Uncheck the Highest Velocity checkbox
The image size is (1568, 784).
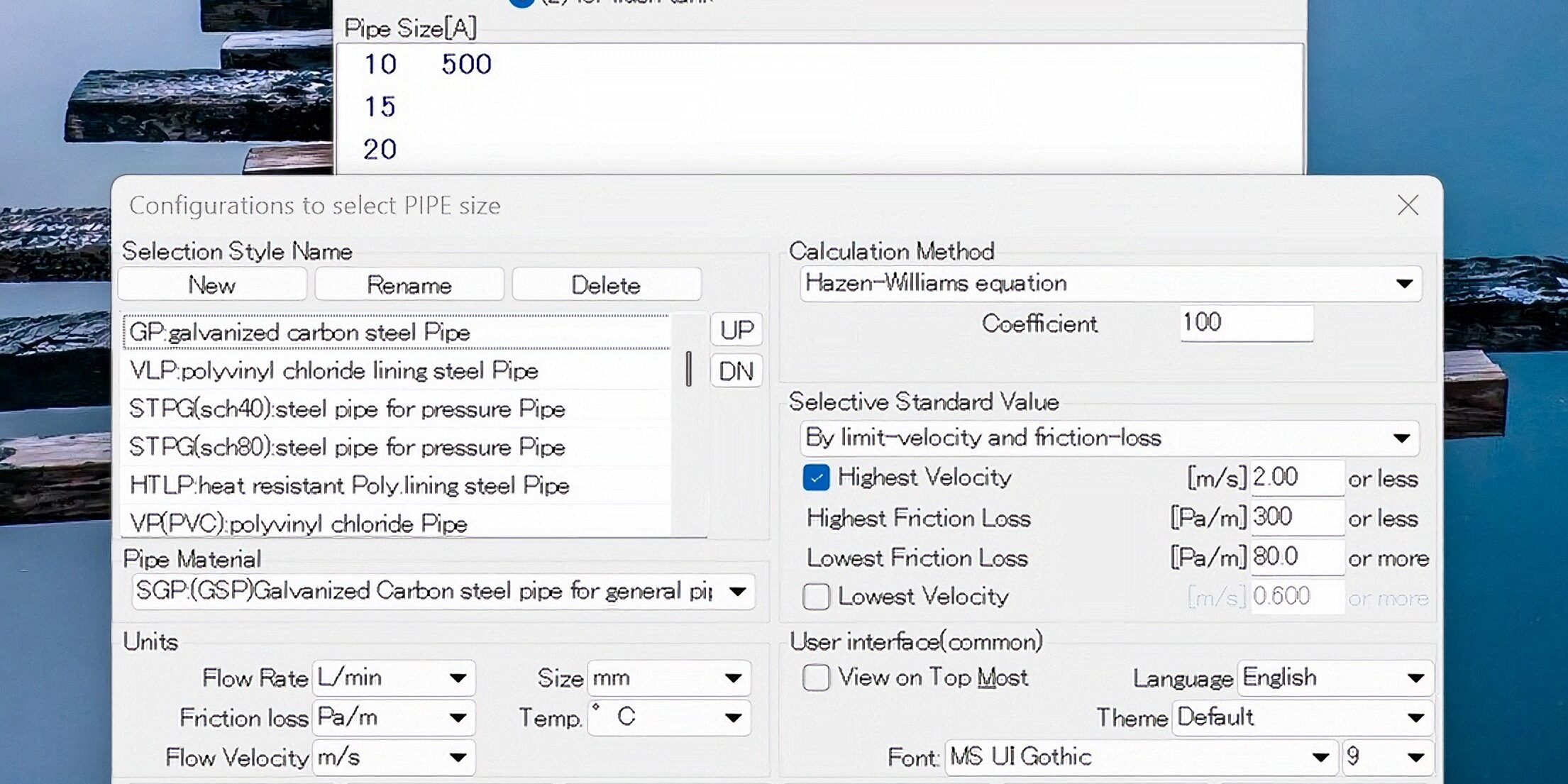[x=816, y=477]
